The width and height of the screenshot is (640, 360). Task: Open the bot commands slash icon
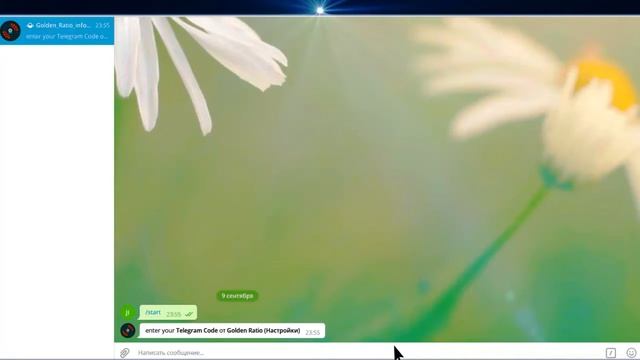[611, 353]
